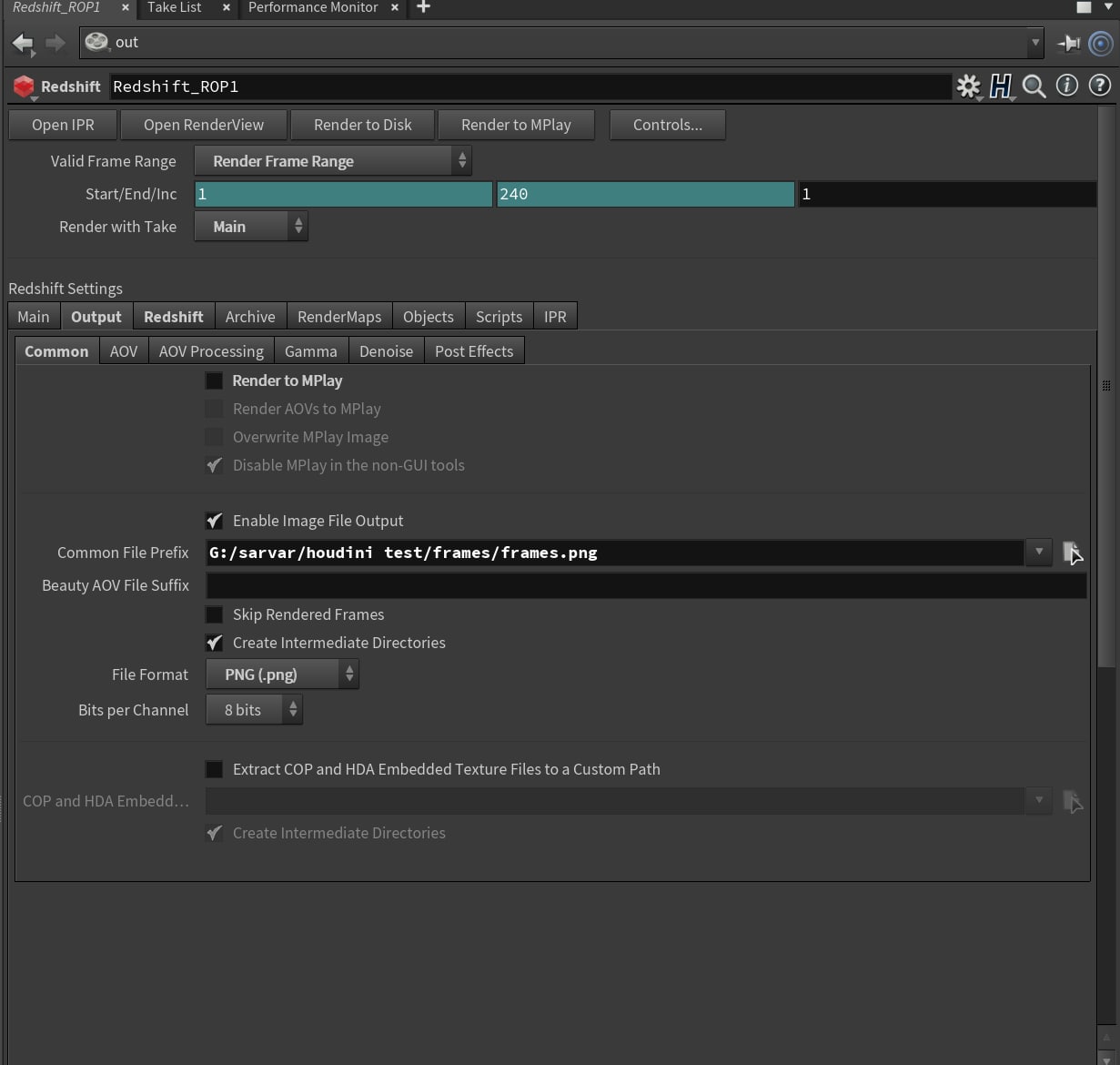
Task: Toggle Render AOVs to MPlay checkbox
Action: 214,409
